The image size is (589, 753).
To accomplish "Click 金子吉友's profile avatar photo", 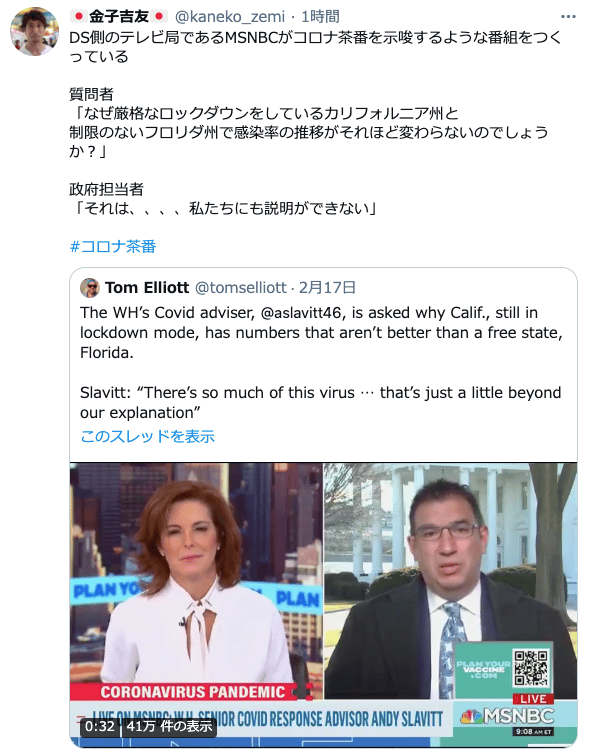I will pyautogui.click(x=35, y=32).
